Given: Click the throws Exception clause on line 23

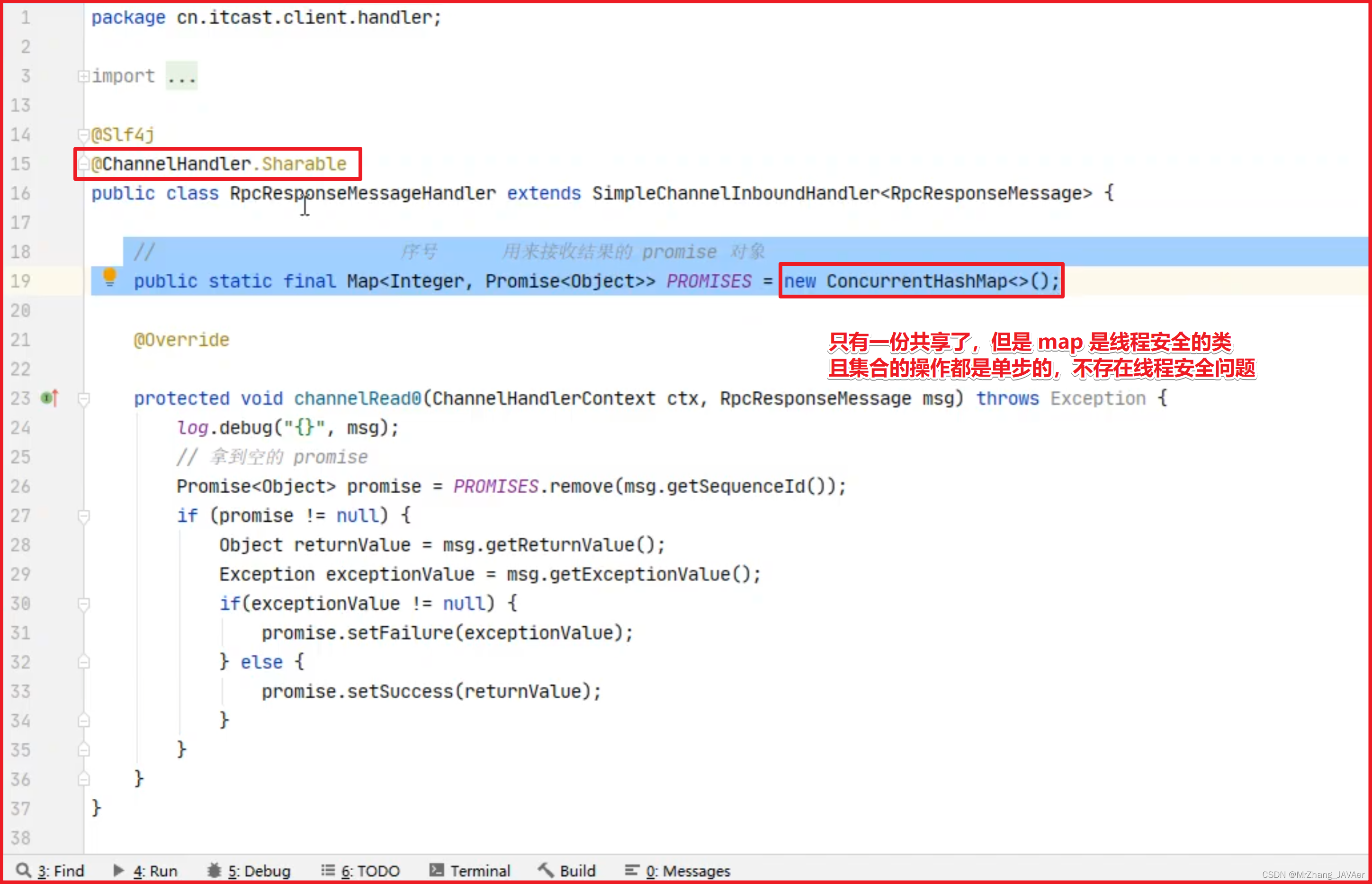Looking at the screenshot, I should [x=1061, y=398].
